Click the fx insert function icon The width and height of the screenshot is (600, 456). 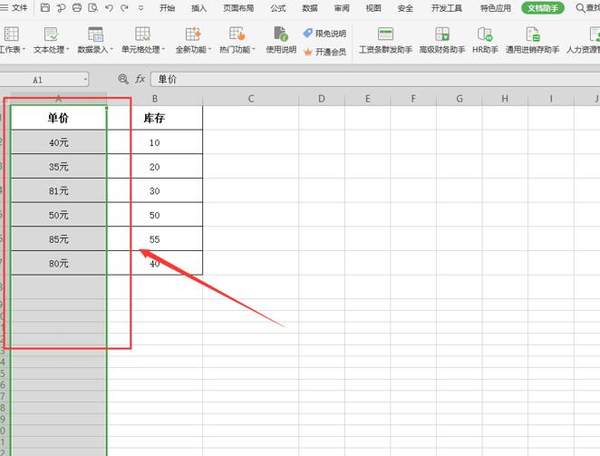point(140,79)
